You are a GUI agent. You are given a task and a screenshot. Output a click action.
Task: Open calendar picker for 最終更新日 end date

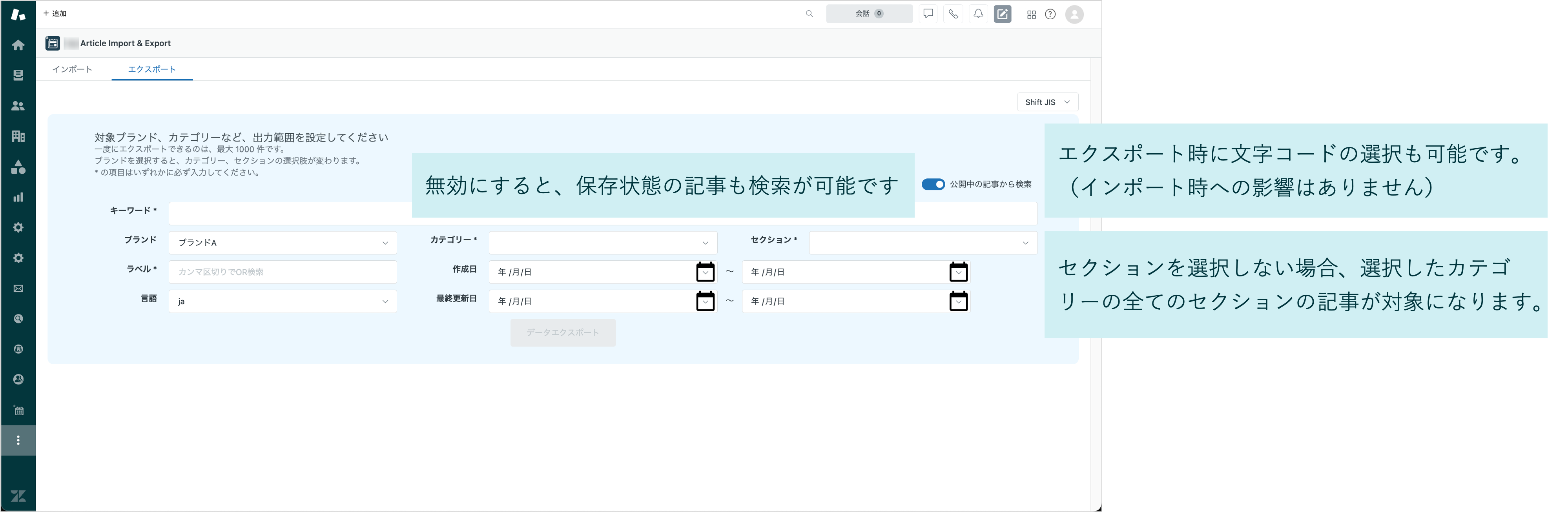coord(958,301)
